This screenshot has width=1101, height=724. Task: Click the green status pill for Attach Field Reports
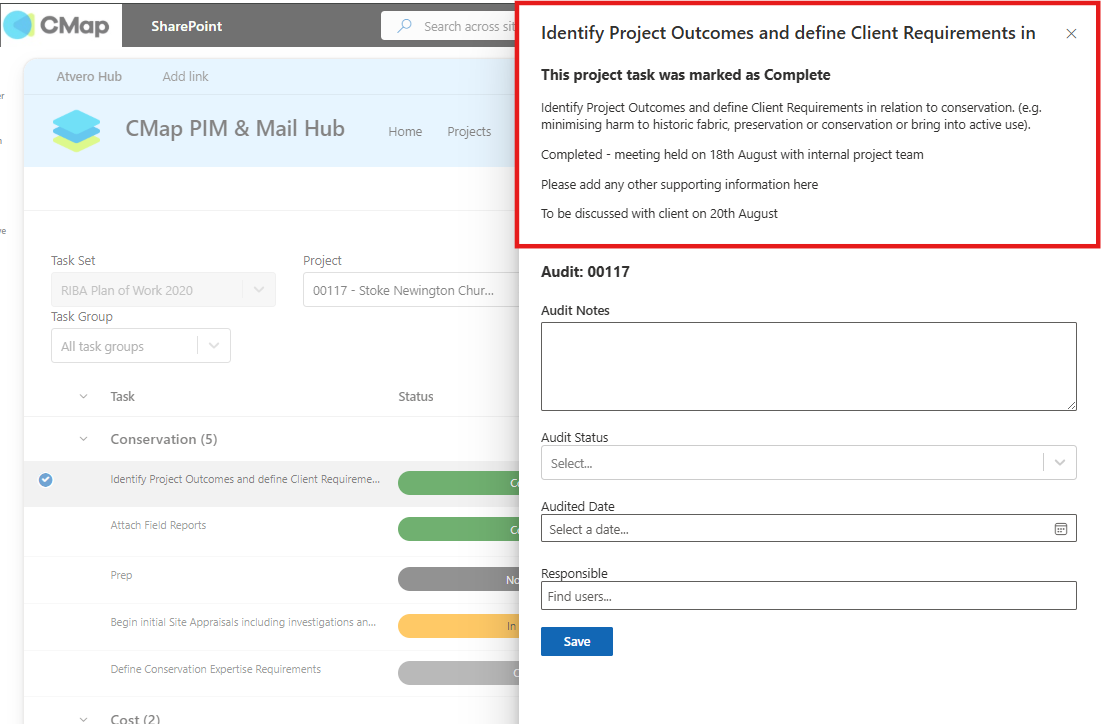coord(459,529)
